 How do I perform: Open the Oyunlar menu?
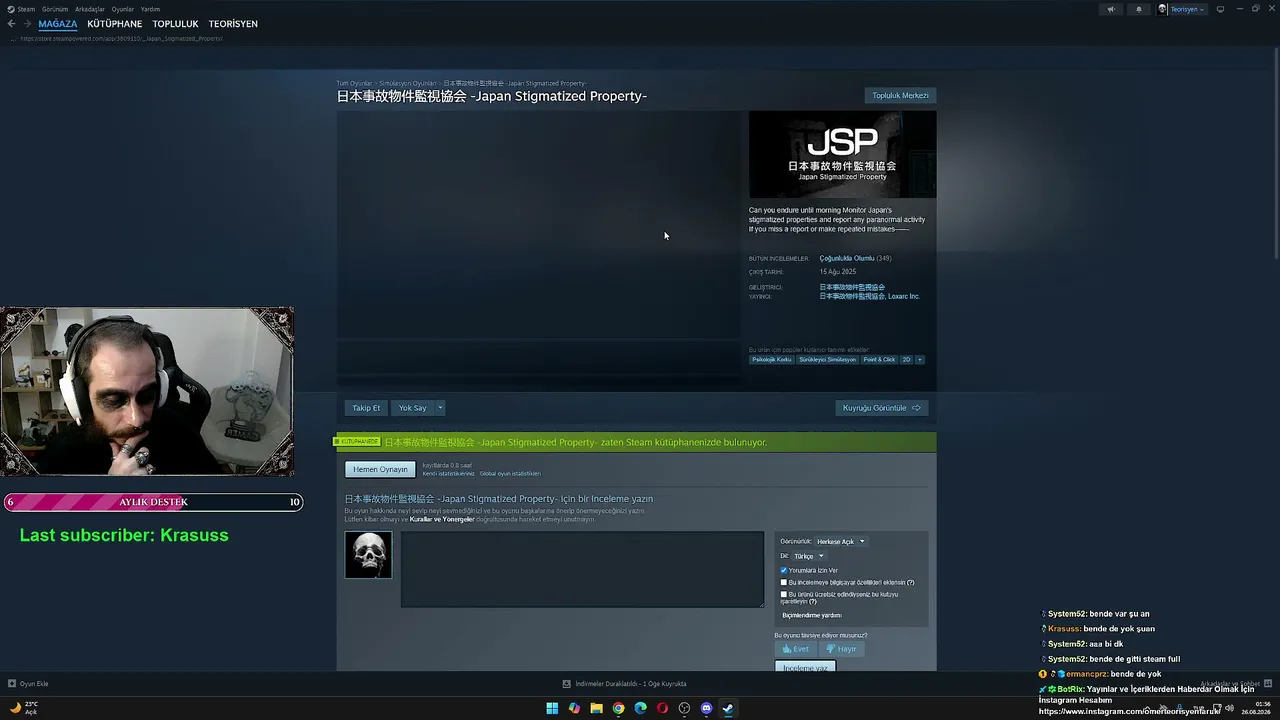click(x=123, y=9)
